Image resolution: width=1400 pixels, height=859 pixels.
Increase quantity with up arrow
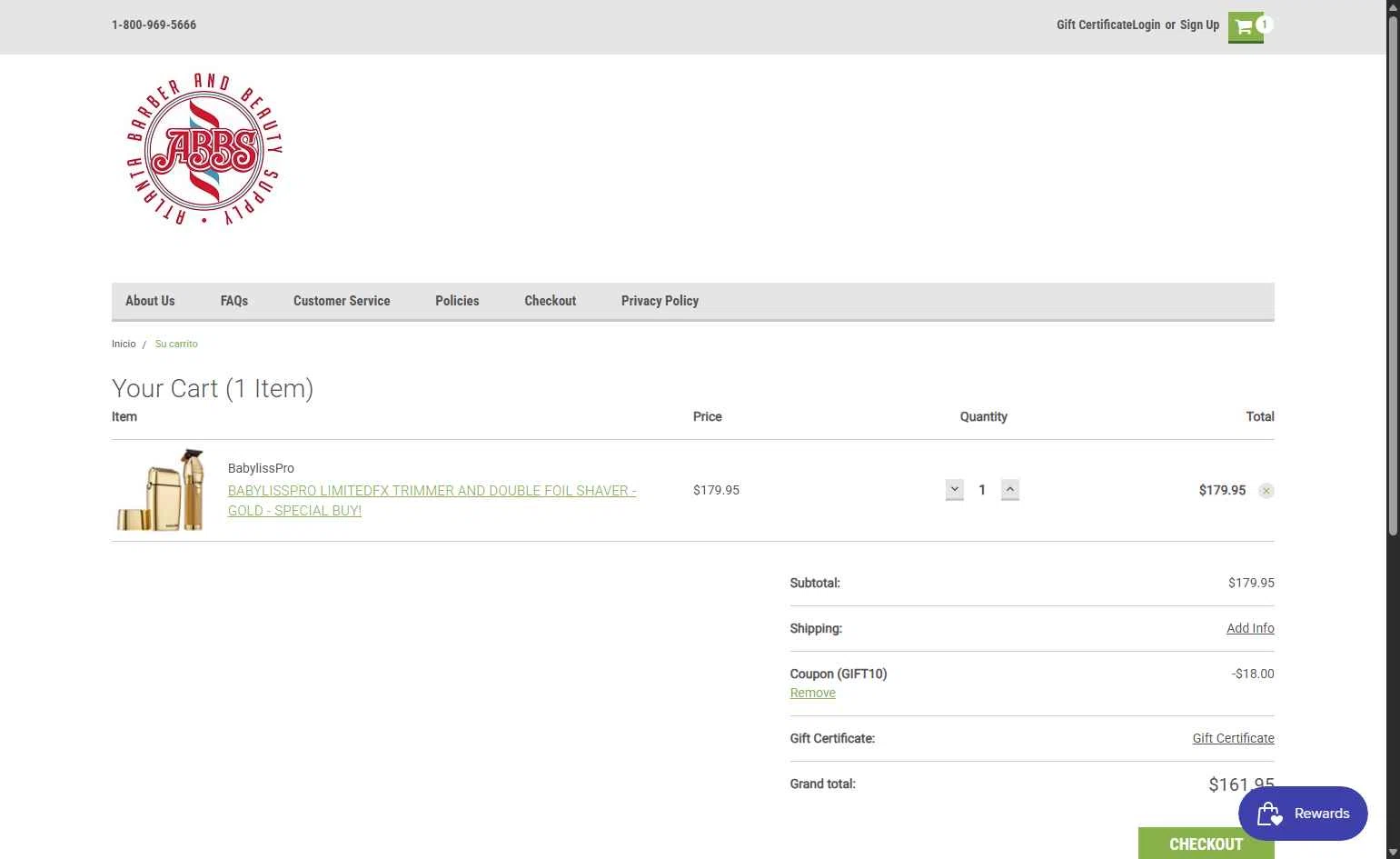[x=1009, y=490]
